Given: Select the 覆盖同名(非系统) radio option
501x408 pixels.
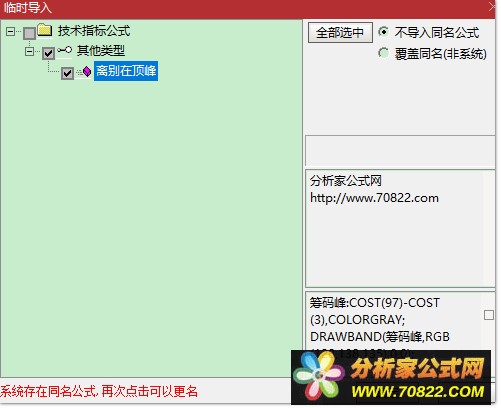Looking at the screenshot, I should point(384,53).
